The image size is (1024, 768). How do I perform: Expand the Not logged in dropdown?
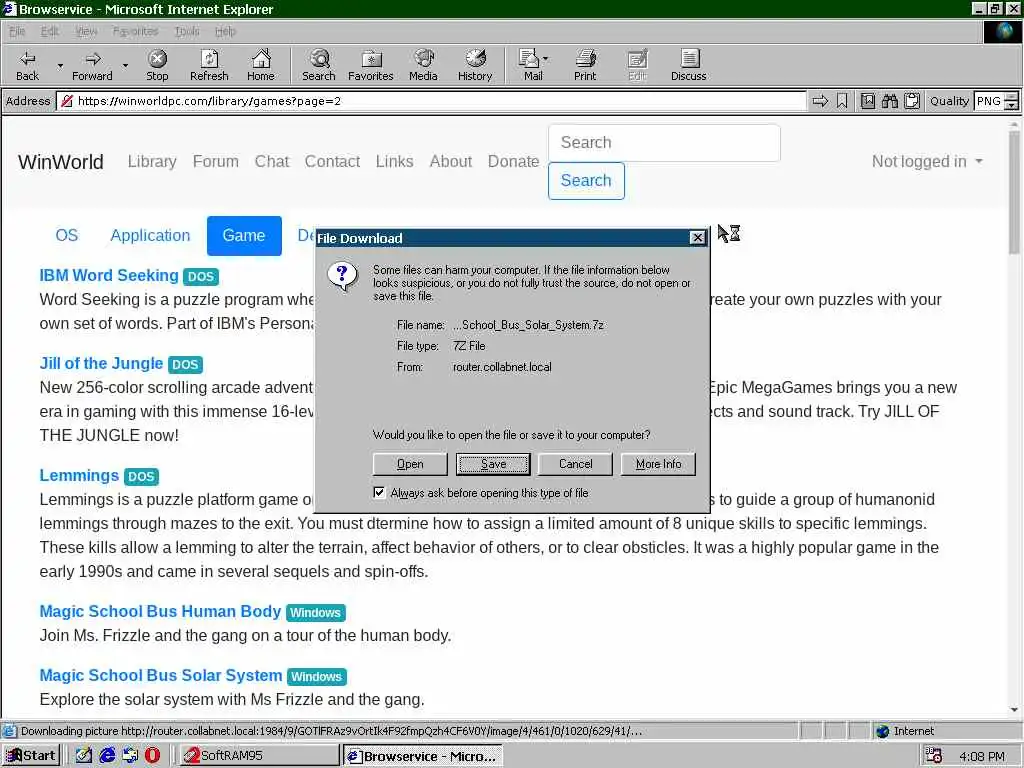click(927, 161)
